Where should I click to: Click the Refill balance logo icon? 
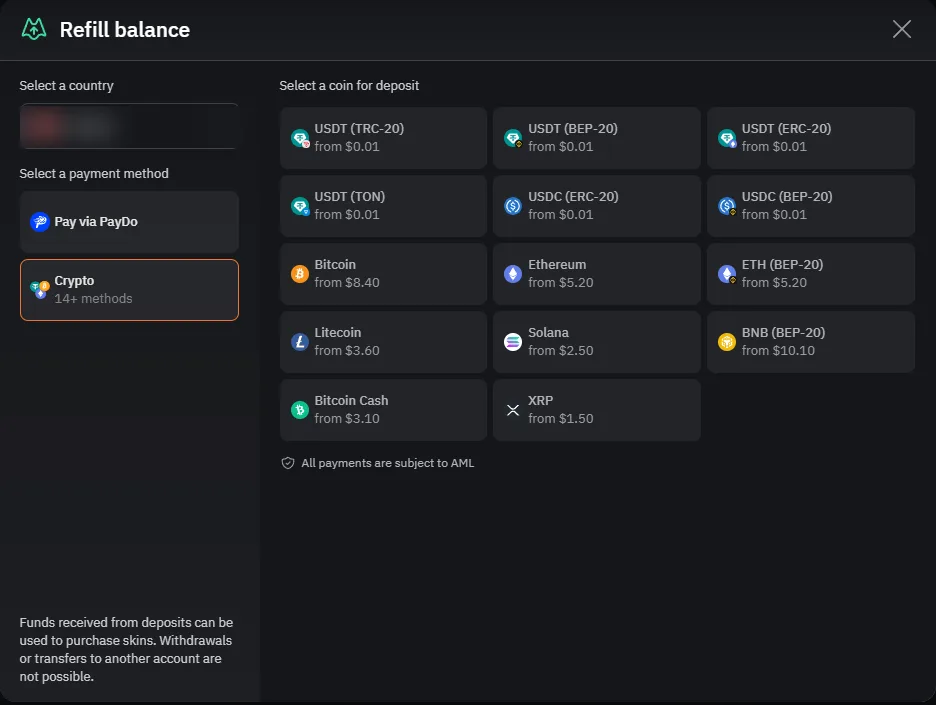pos(34,29)
